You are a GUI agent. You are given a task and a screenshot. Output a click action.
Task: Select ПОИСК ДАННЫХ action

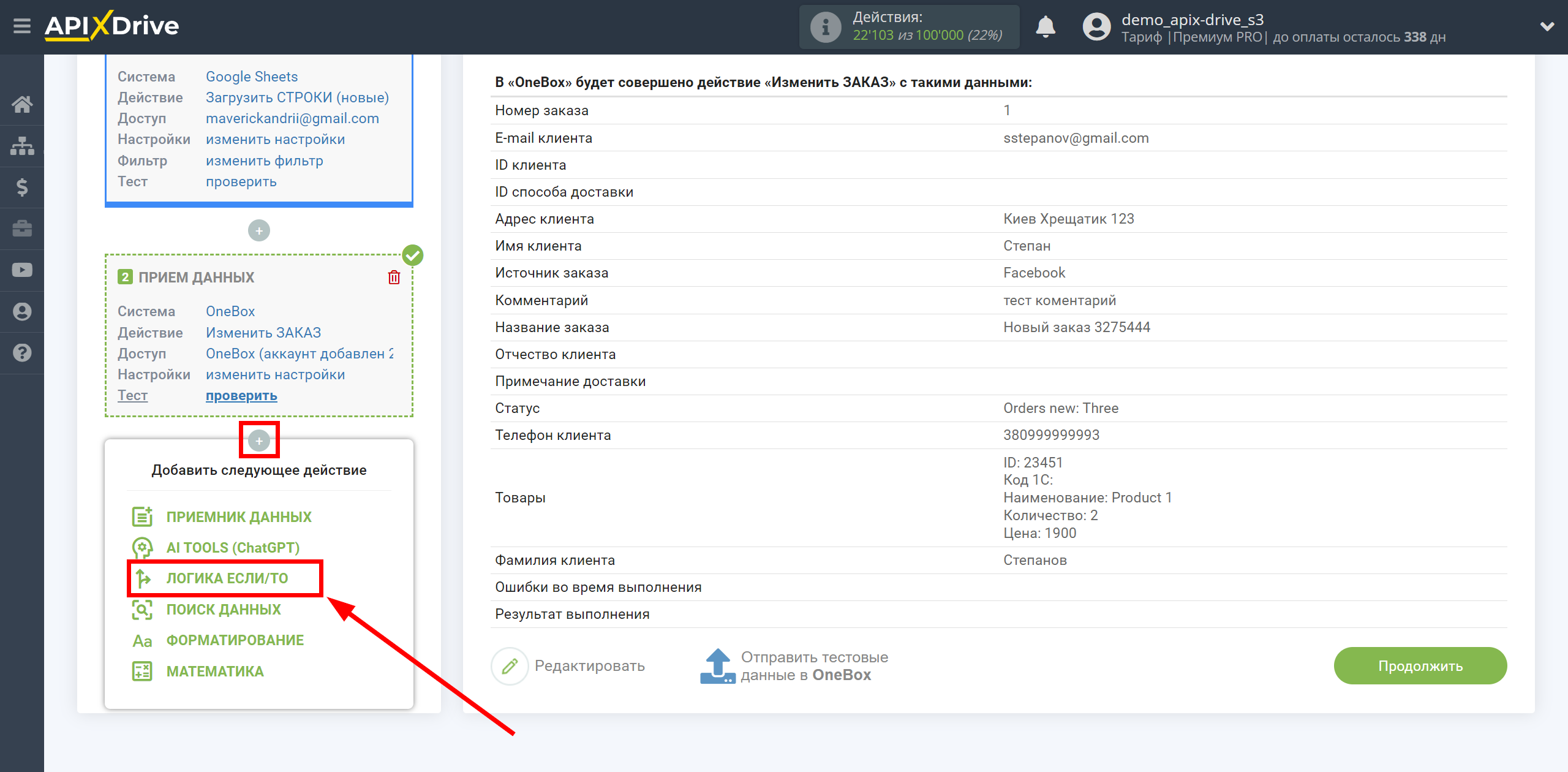tap(224, 610)
